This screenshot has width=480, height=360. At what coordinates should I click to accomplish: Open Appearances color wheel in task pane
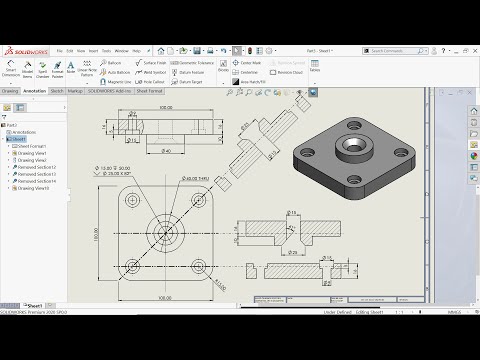point(474,156)
